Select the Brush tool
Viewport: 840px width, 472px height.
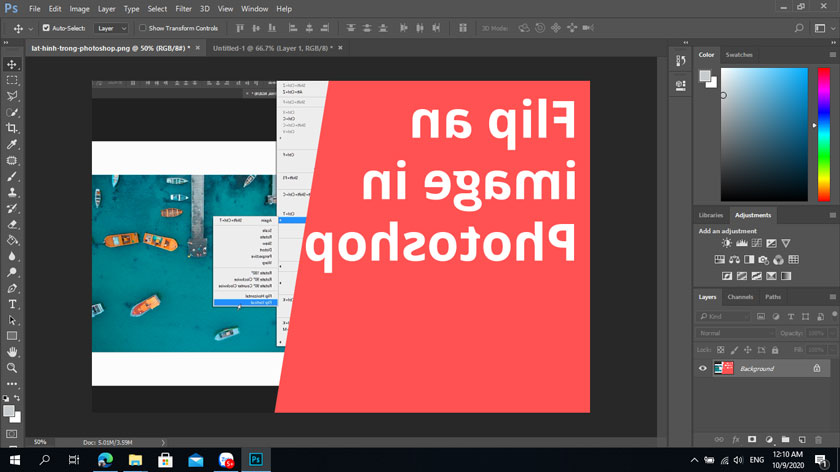coord(12,176)
